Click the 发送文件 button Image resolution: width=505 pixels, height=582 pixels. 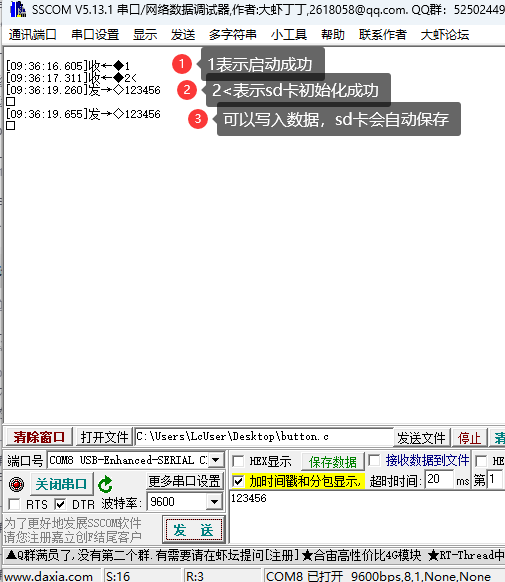pyautogui.click(x=422, y=438)
